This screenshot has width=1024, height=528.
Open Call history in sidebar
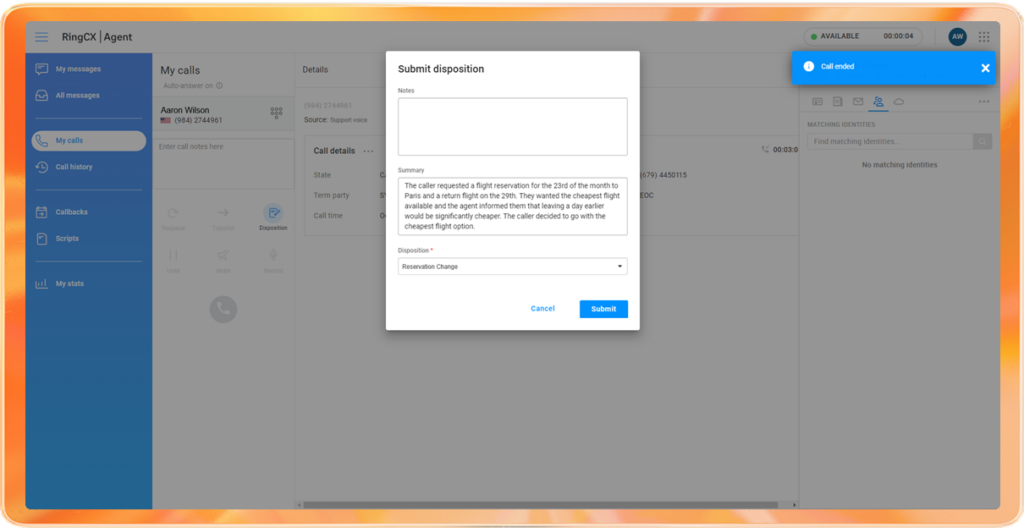[74, 167]
